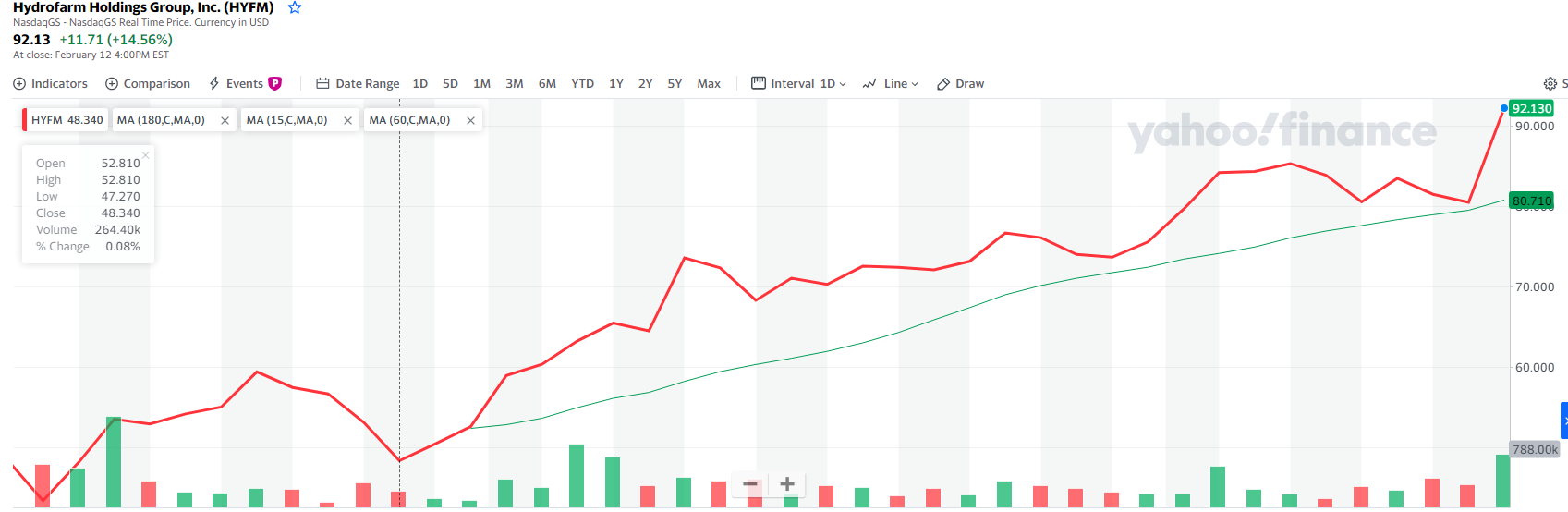Screen dimensions: 1568x512
Task: Select the 1M date range
Action: click(x=481, y=83)
